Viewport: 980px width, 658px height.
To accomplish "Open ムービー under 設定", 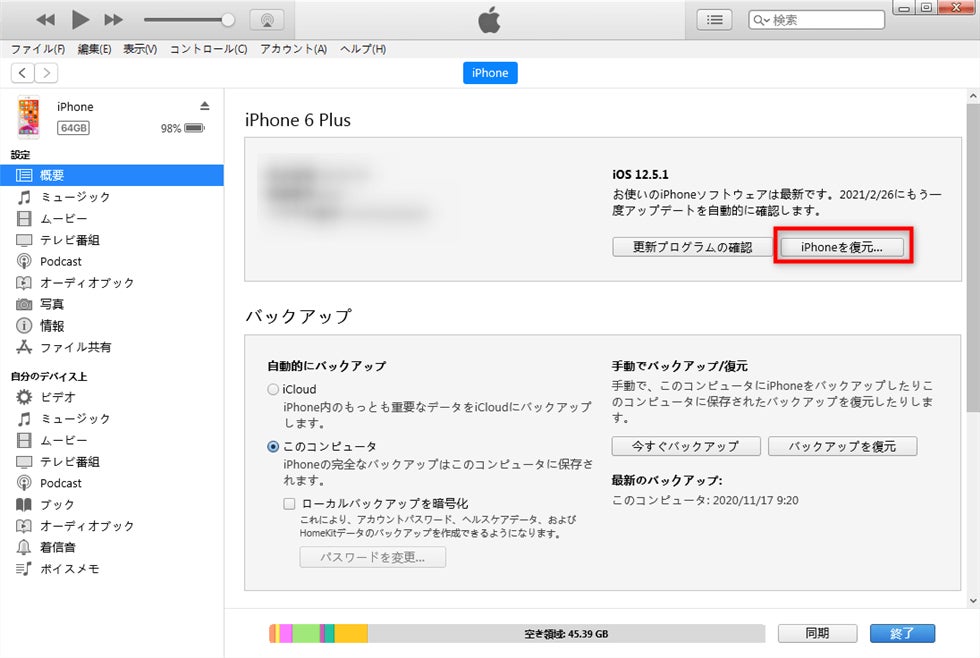I will pyautogui.click(x=112, y=218).
